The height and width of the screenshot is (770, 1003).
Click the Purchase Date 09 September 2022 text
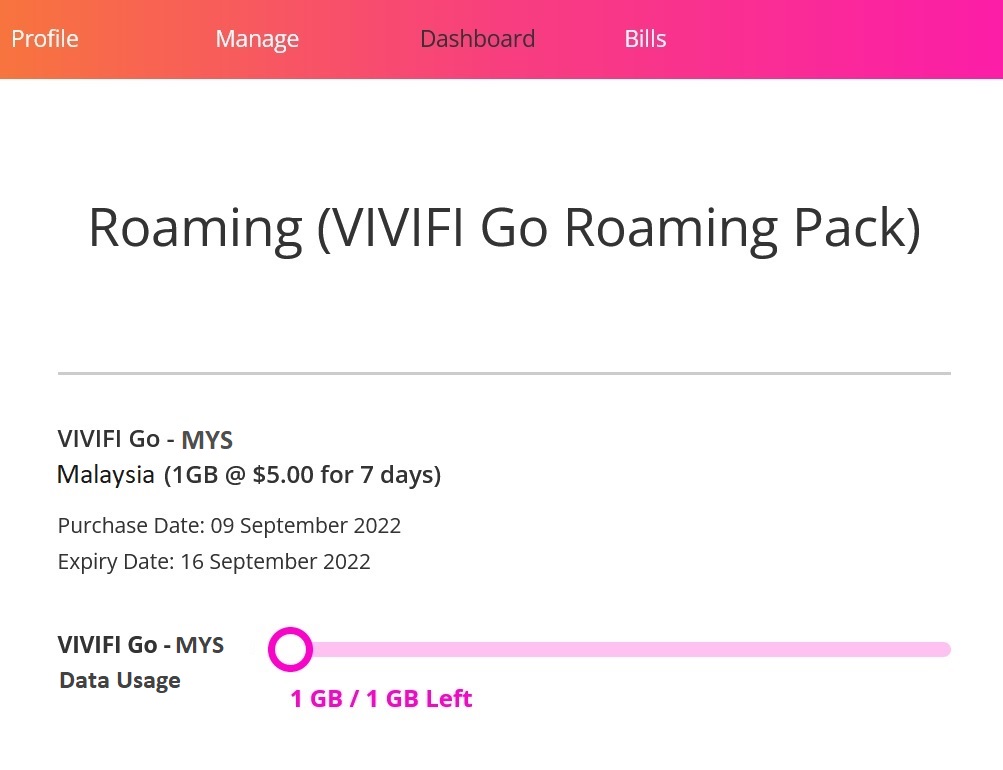coord(229,526)
